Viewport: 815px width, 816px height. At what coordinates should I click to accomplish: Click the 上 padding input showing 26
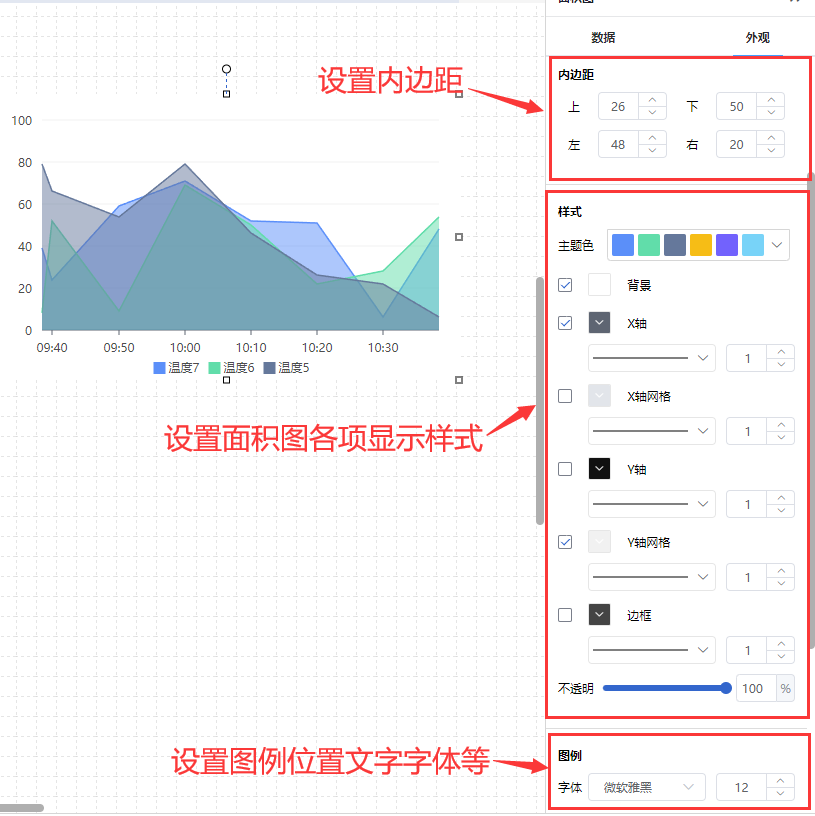click(618, 106)
